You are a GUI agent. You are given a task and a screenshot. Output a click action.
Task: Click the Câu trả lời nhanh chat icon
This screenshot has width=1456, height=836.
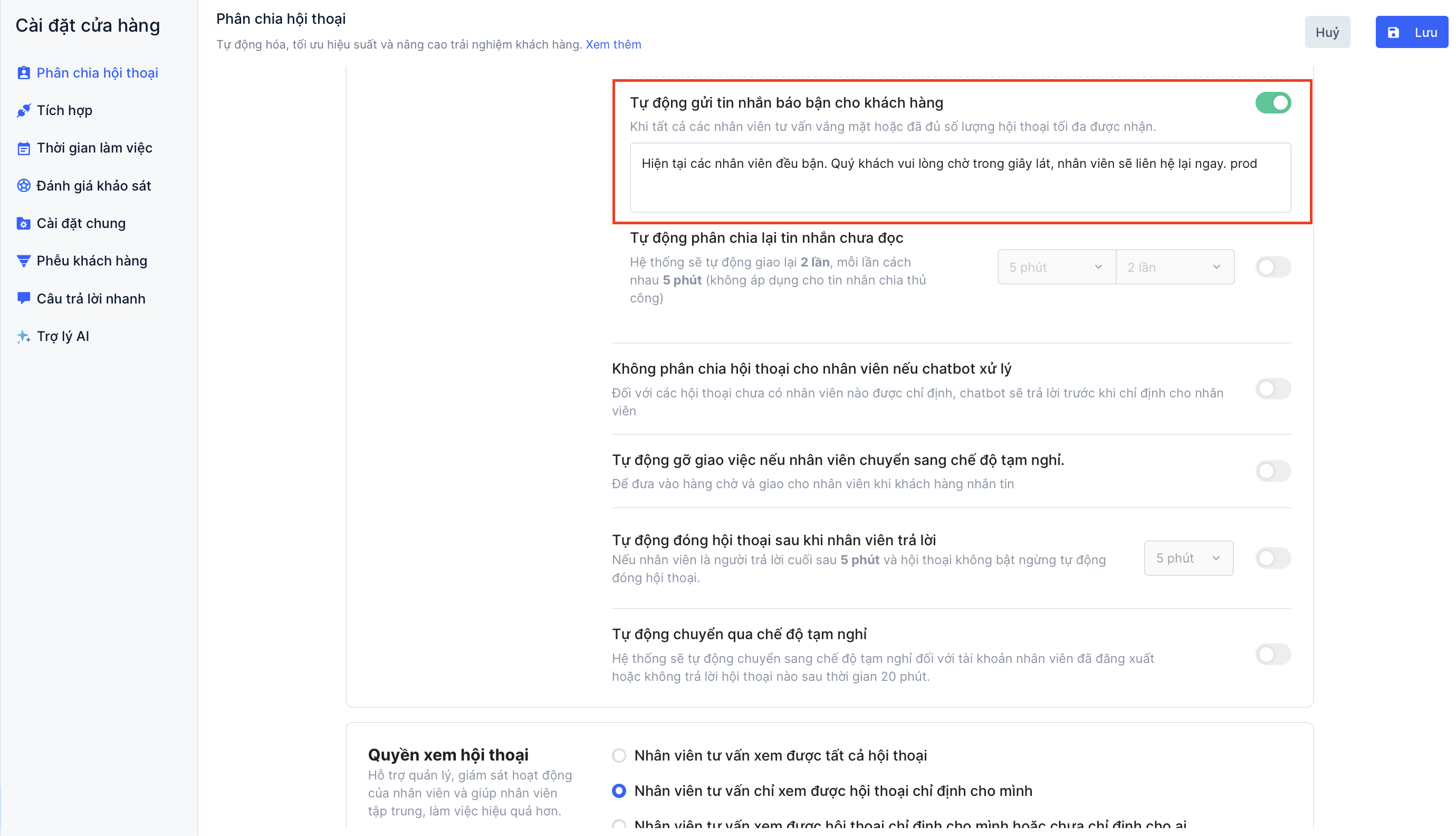(24, 298)
